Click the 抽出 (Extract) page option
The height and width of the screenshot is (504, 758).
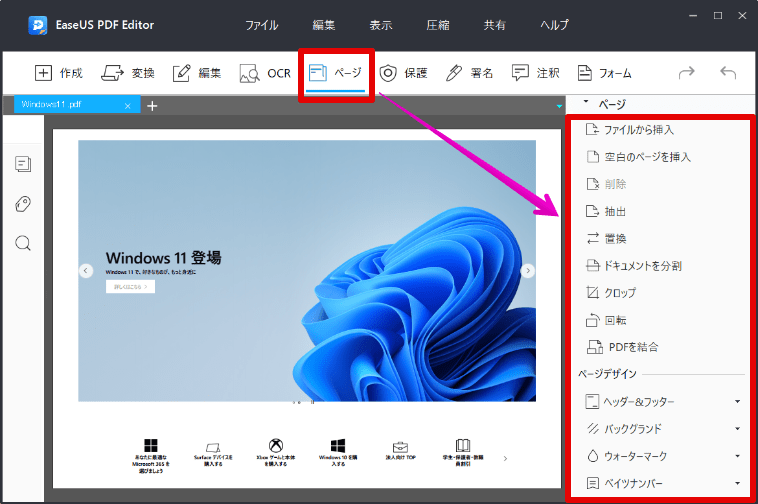[606, 211]
